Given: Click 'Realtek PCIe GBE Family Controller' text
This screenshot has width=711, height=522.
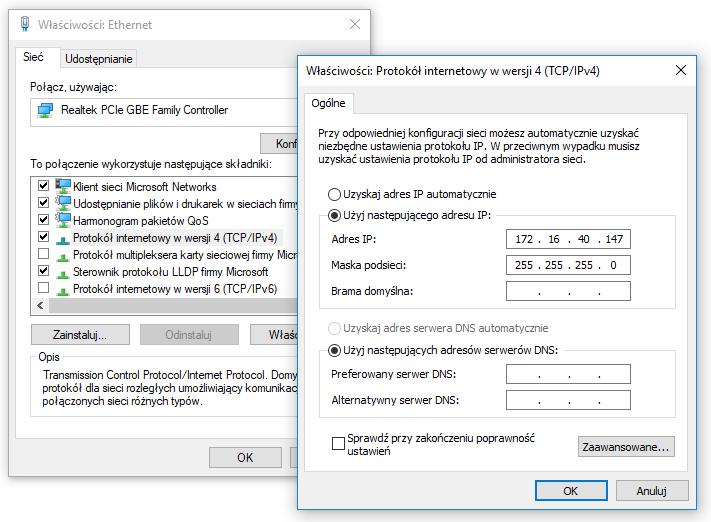Looking at the screenshot, I should click(144, 110).
